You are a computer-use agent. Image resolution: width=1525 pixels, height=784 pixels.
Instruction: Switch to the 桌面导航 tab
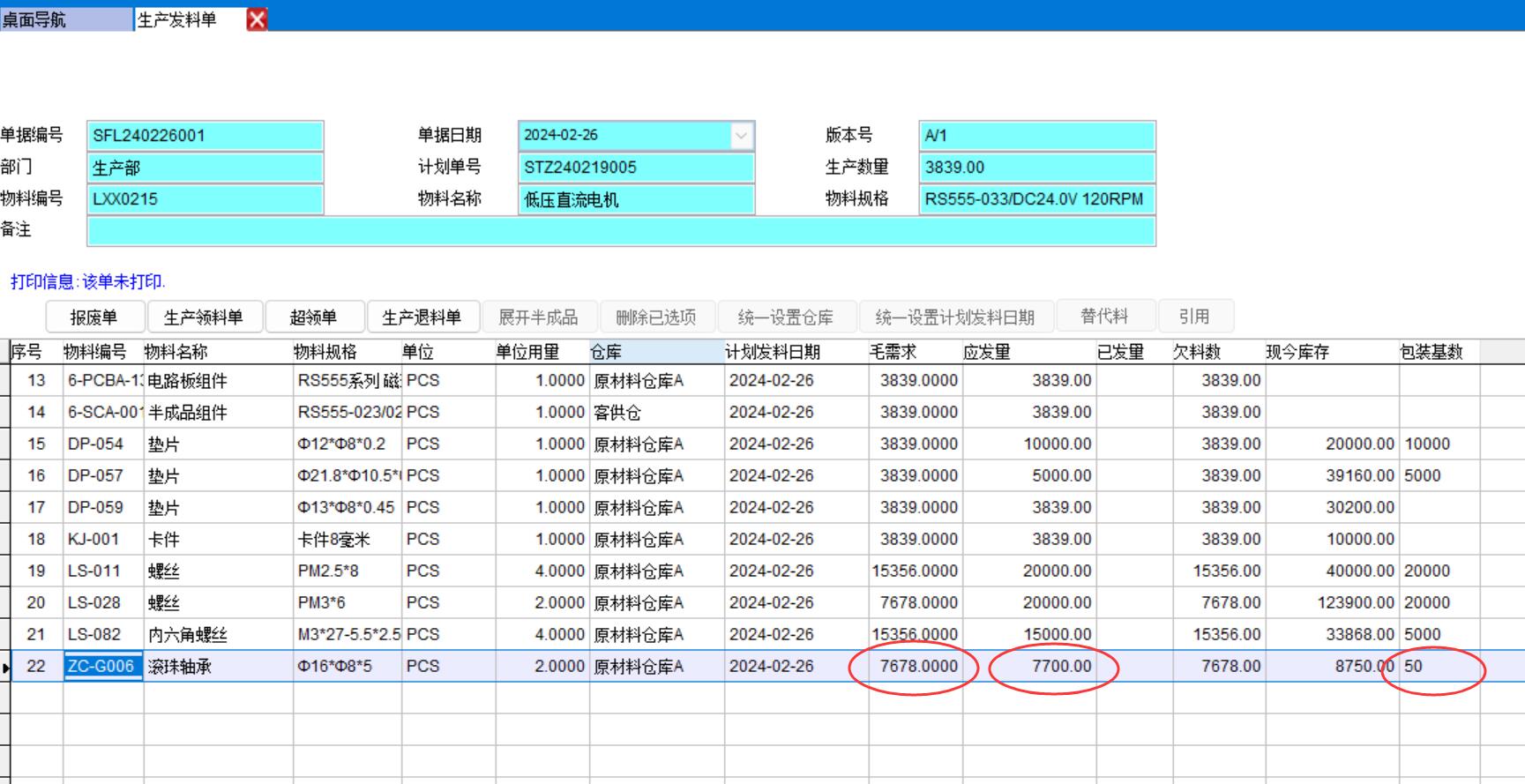pos(35,19)
